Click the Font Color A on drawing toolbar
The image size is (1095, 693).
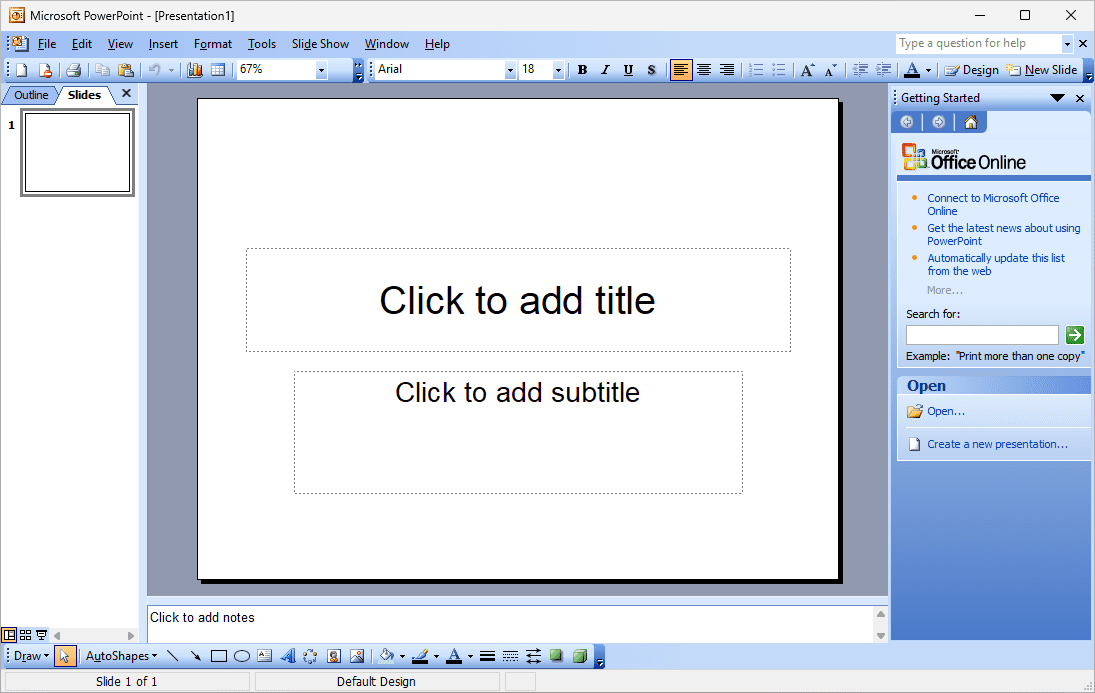454,656
